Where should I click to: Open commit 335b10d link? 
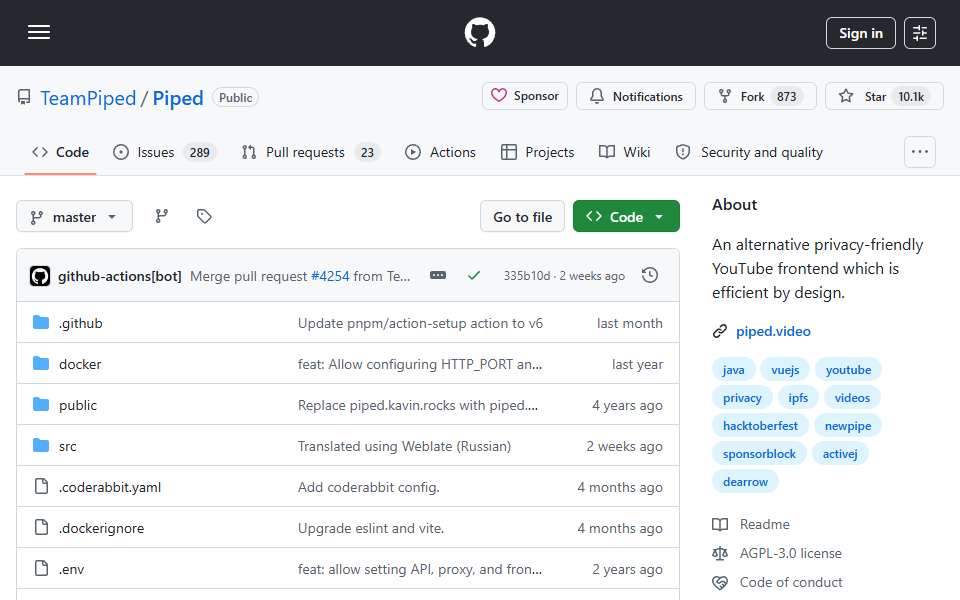coord(527,276)
